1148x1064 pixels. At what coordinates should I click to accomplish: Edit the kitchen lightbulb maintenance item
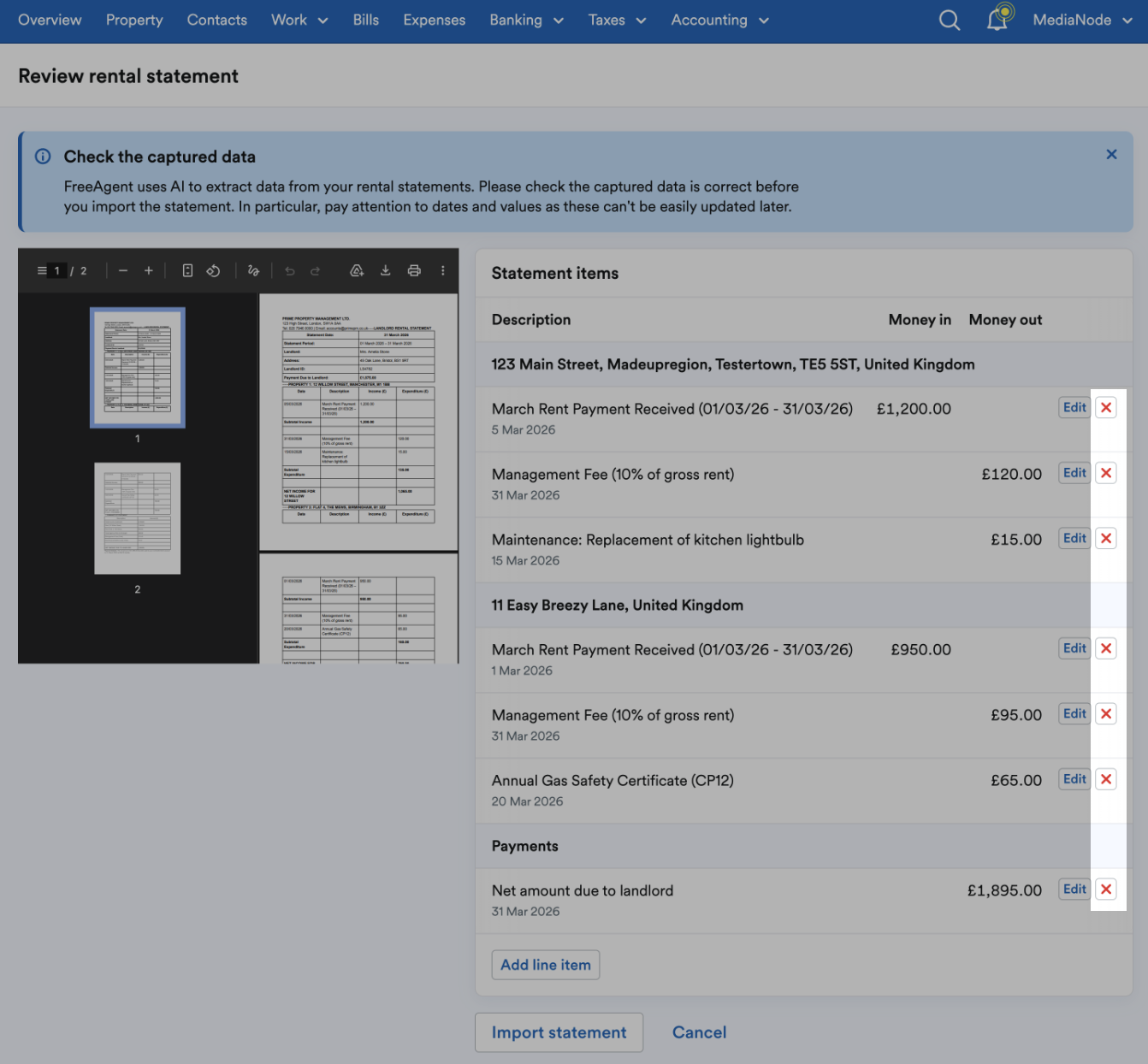1074,539
